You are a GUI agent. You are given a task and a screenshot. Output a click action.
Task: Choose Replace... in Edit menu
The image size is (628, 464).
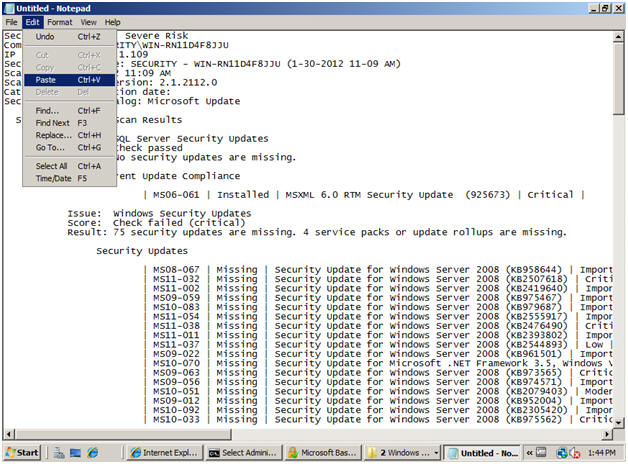69,135
